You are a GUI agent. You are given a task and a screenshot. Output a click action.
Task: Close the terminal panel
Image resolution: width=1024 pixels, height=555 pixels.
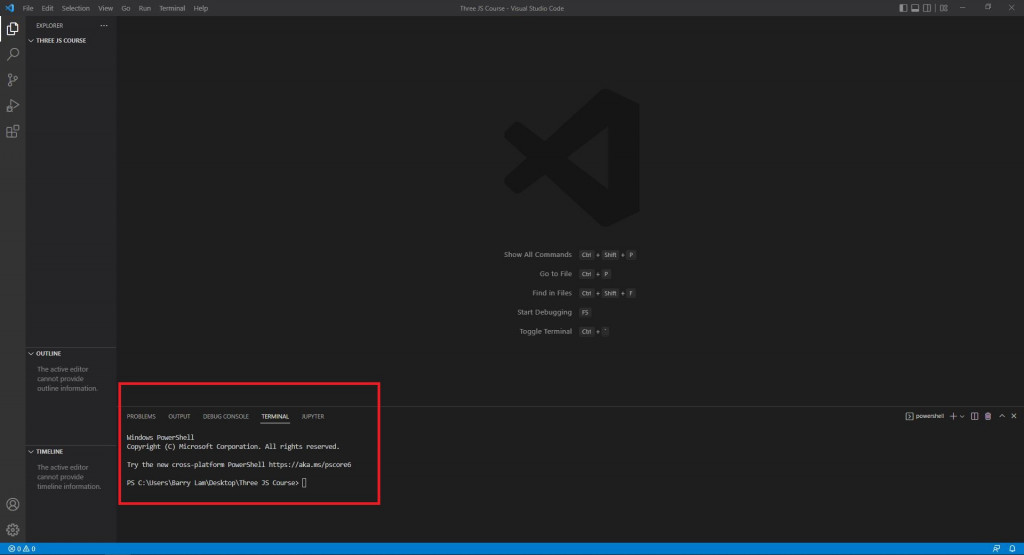tap(1014, 416)
